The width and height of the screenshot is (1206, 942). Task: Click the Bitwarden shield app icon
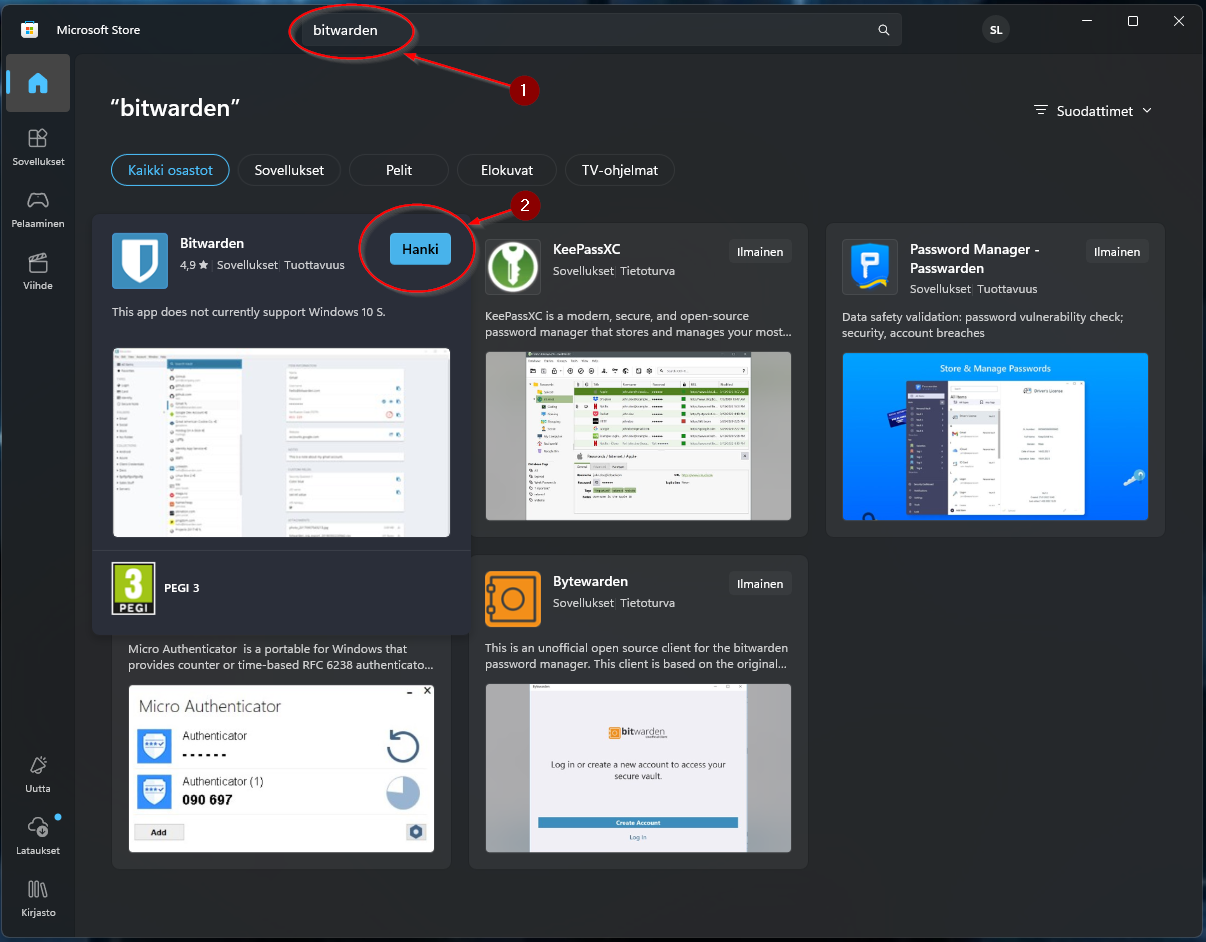(x=140, y=260)
